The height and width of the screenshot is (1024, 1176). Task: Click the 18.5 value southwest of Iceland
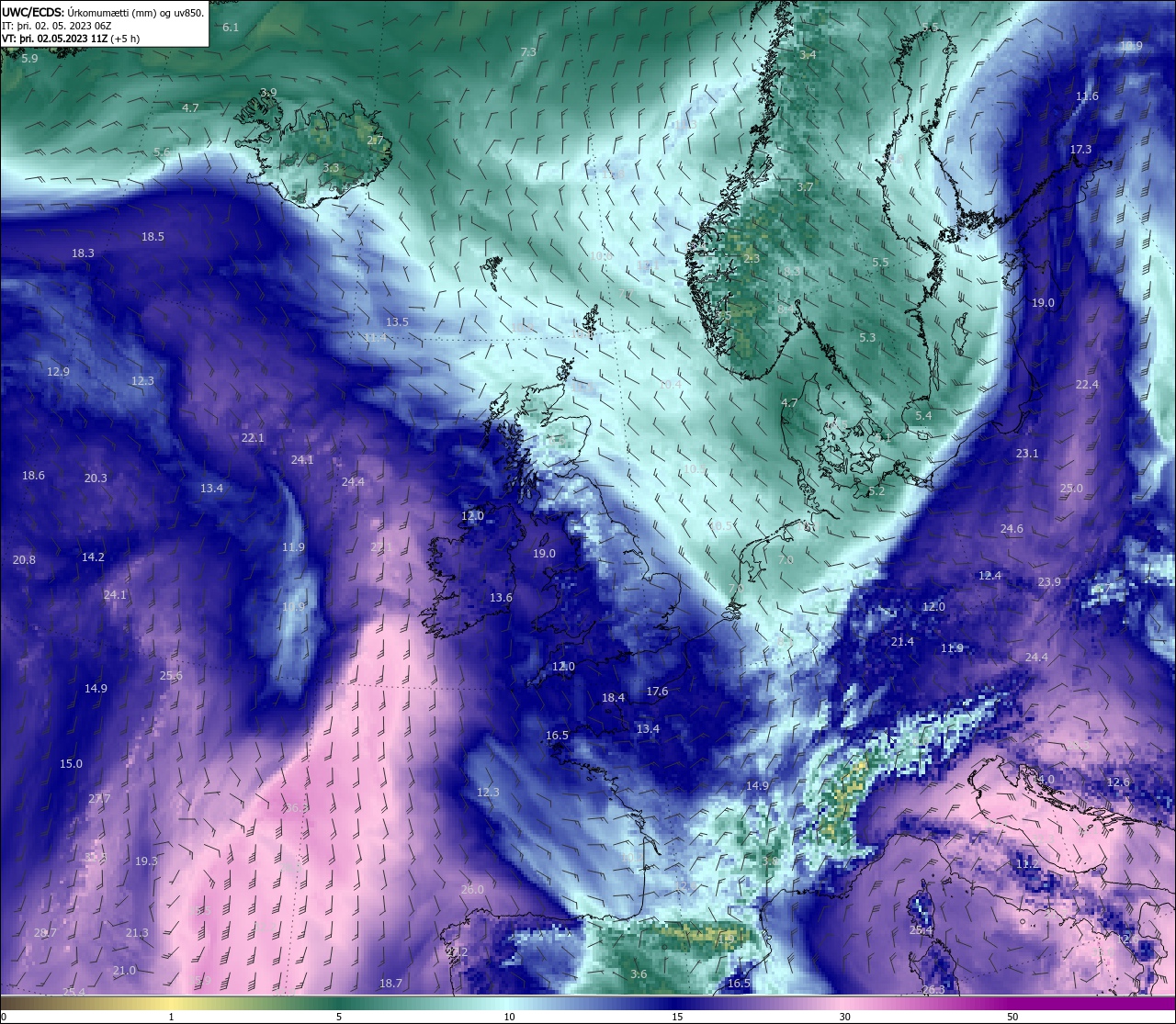click(153, 236)
